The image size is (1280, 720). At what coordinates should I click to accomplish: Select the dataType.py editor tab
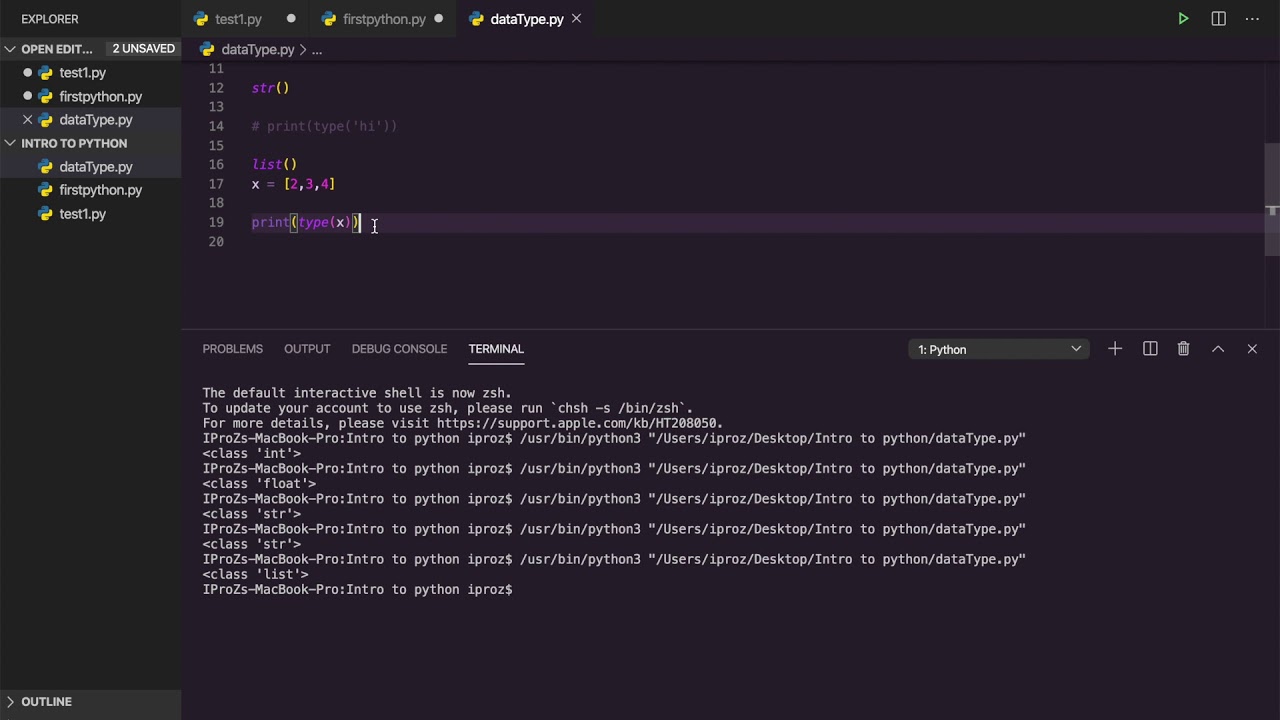click(527, 19)
